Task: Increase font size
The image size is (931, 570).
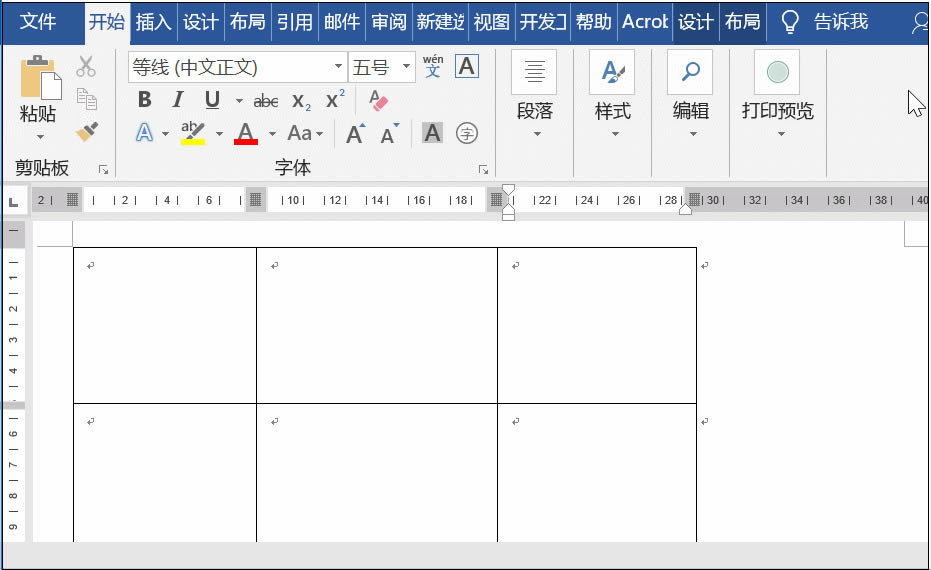Action: point(356,134)
